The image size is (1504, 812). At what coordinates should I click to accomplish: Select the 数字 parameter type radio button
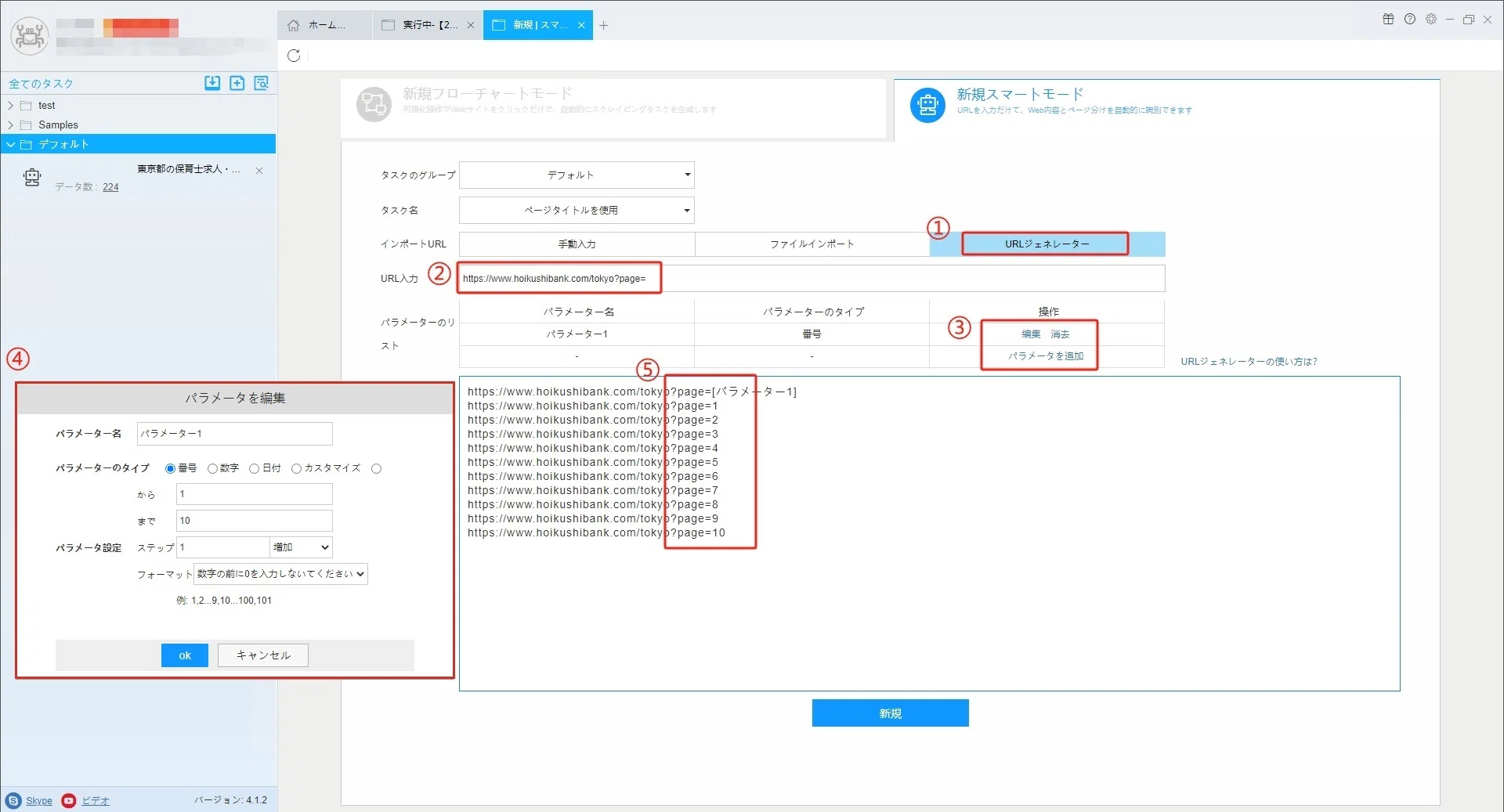pyautogui.click(x=212, y=469)
